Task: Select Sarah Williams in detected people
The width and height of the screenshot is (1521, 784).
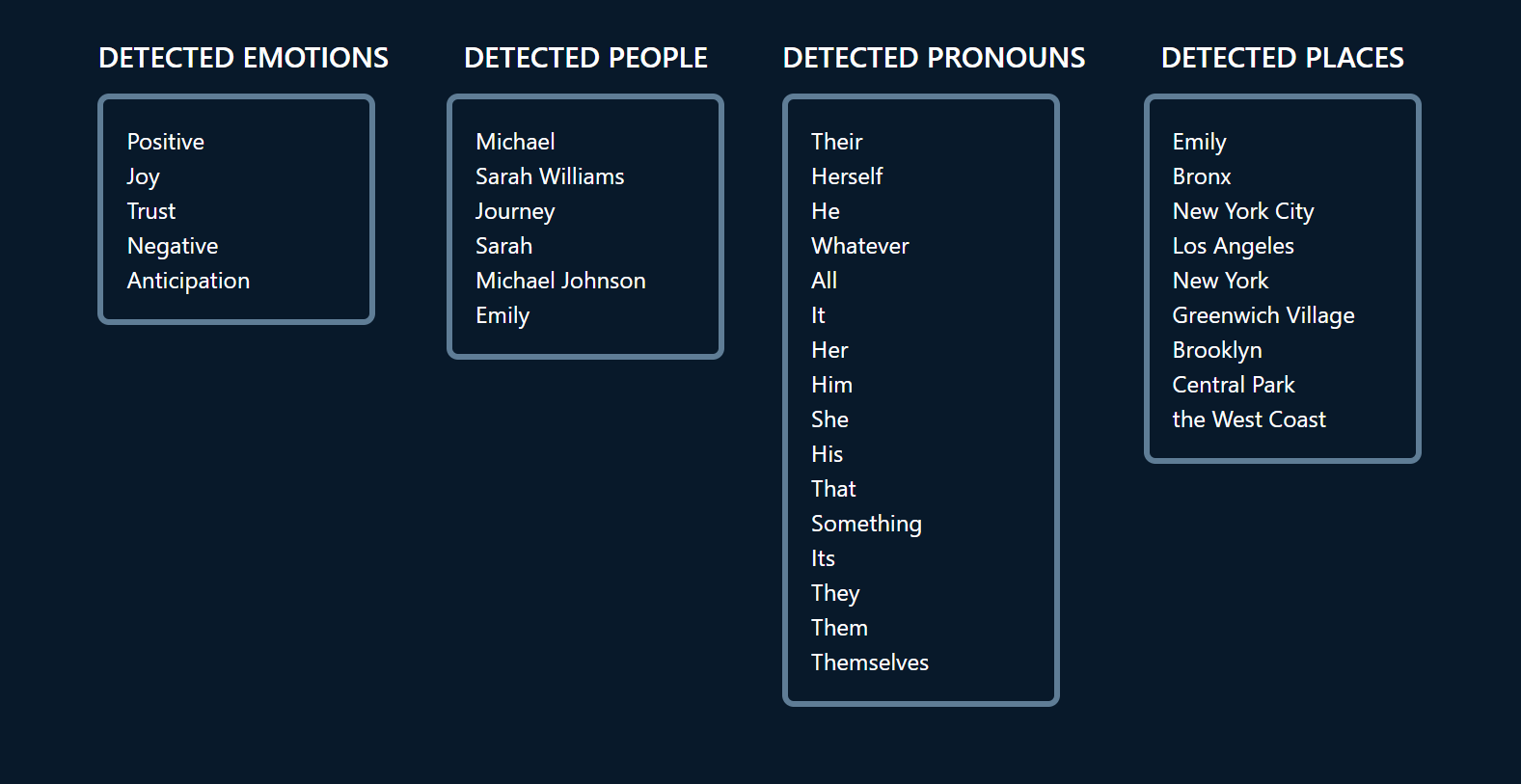Action: point(550,176)
